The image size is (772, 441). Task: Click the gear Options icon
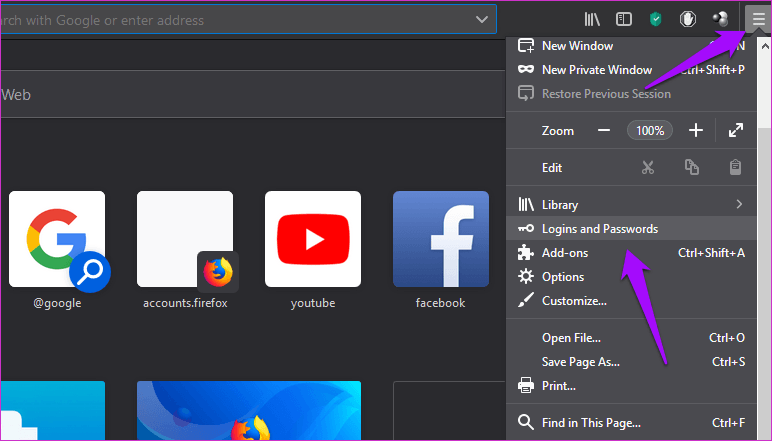tap(526, 276)
